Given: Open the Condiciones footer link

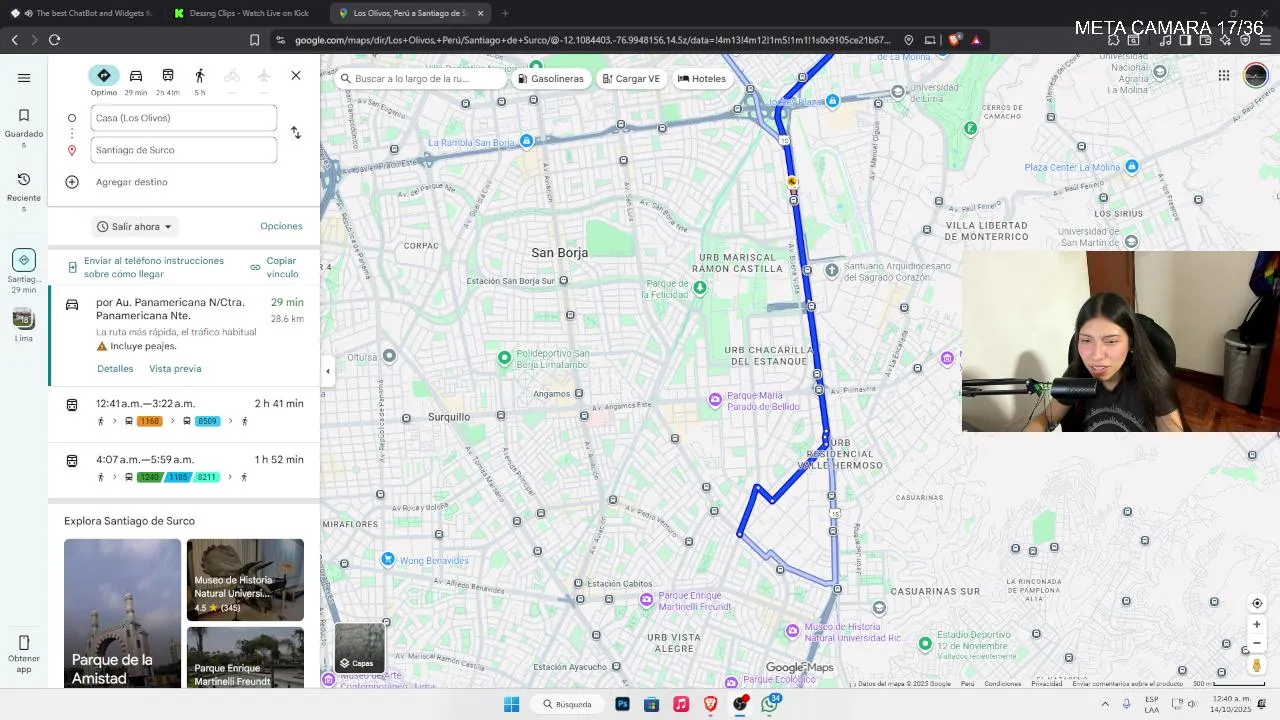Looking at the screenshot, I should pyautogui.click(x=1002, y=684).
